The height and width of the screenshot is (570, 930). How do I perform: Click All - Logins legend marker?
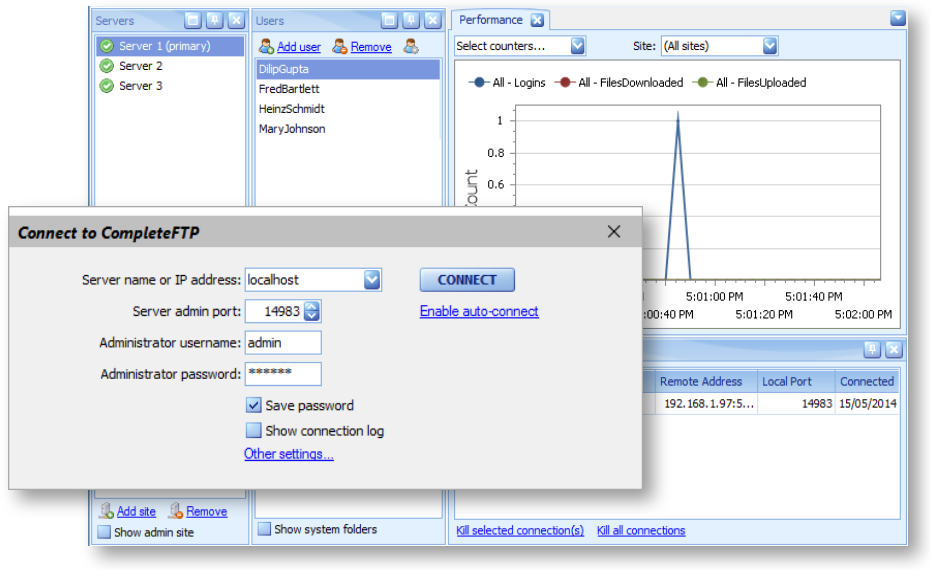(479, 82)
